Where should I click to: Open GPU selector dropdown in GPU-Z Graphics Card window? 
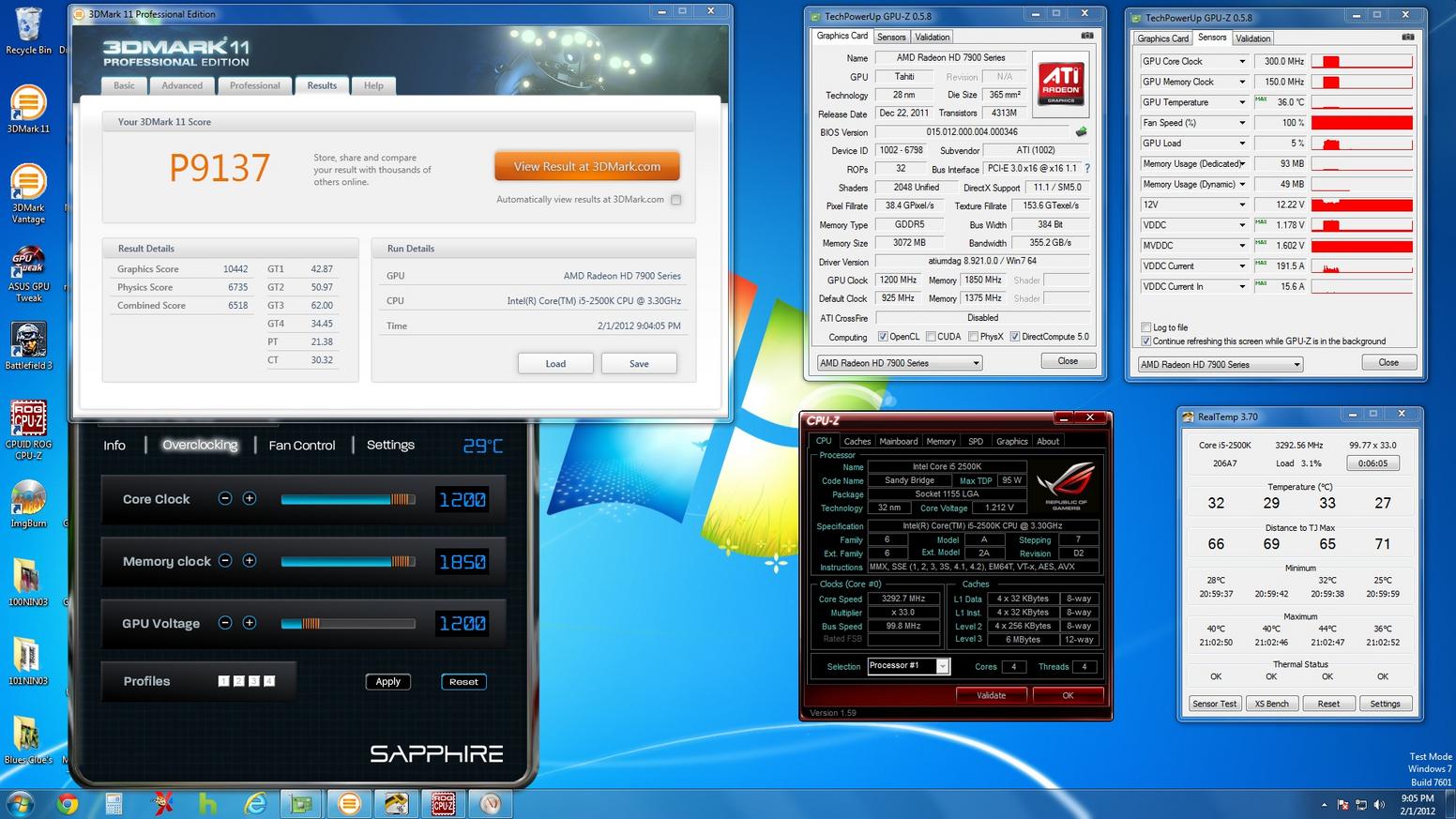[899, 363]
